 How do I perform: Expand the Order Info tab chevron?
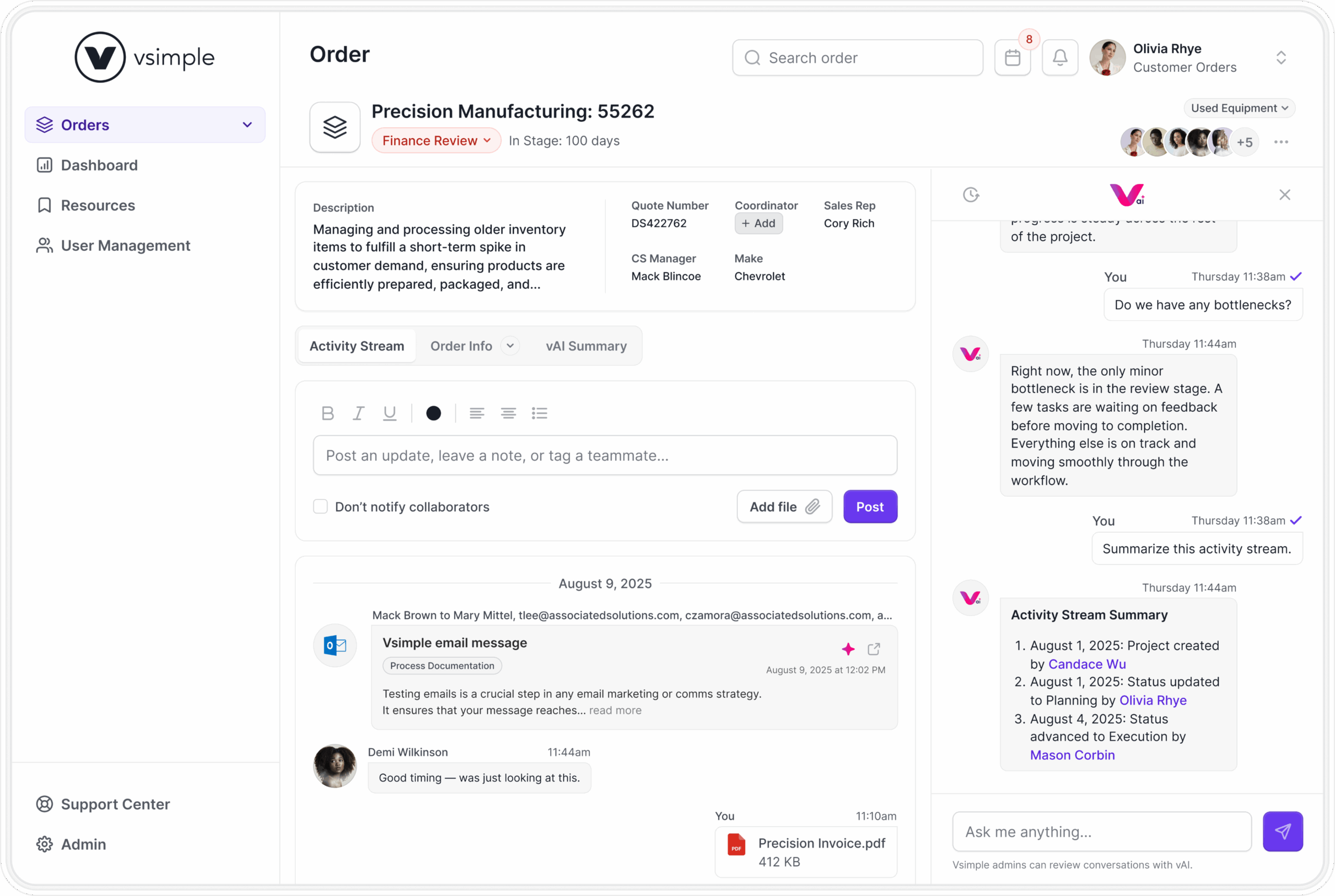tap(510, 346)
